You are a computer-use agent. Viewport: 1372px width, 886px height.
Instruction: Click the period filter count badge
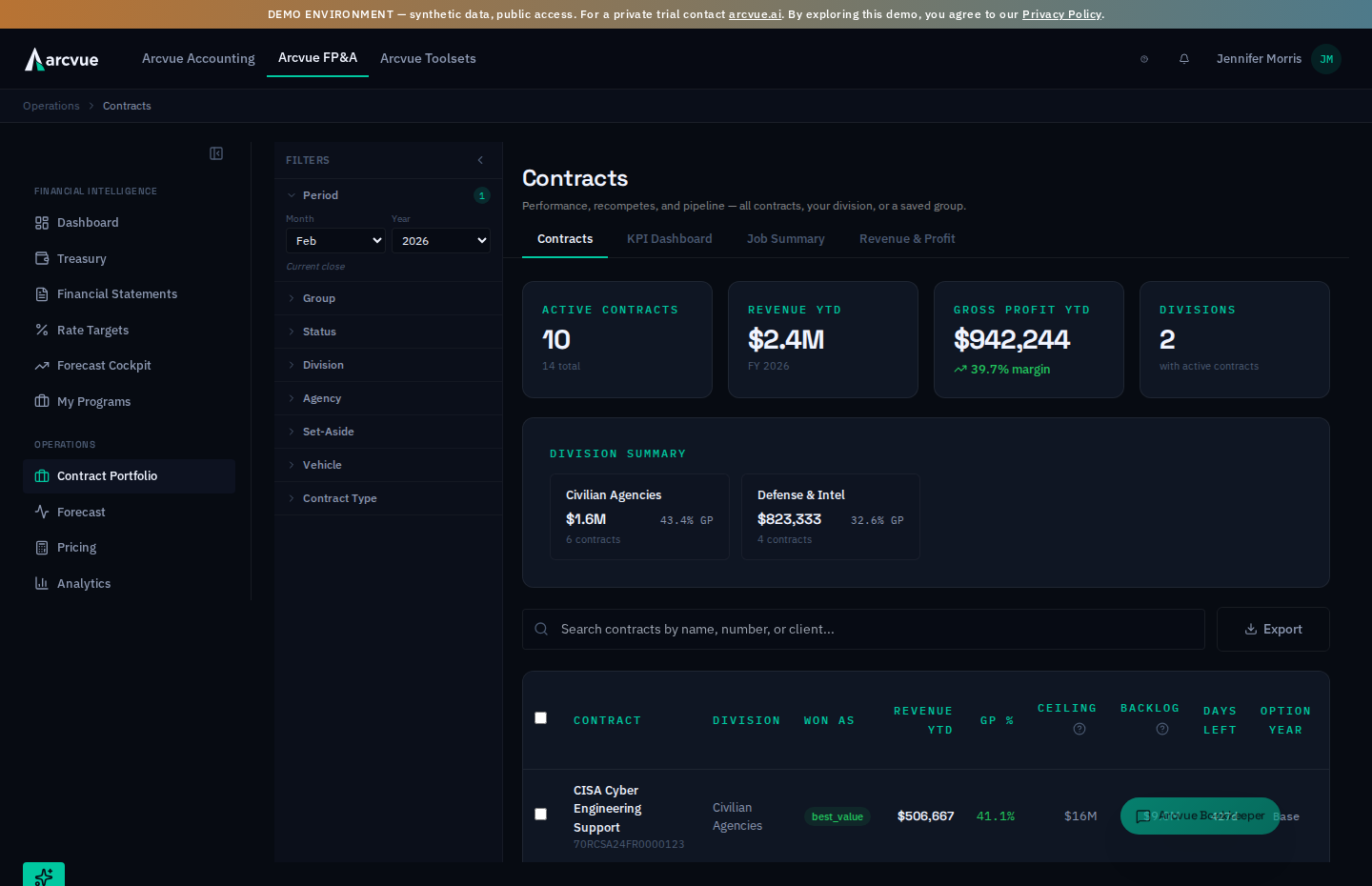click(482, 195)
